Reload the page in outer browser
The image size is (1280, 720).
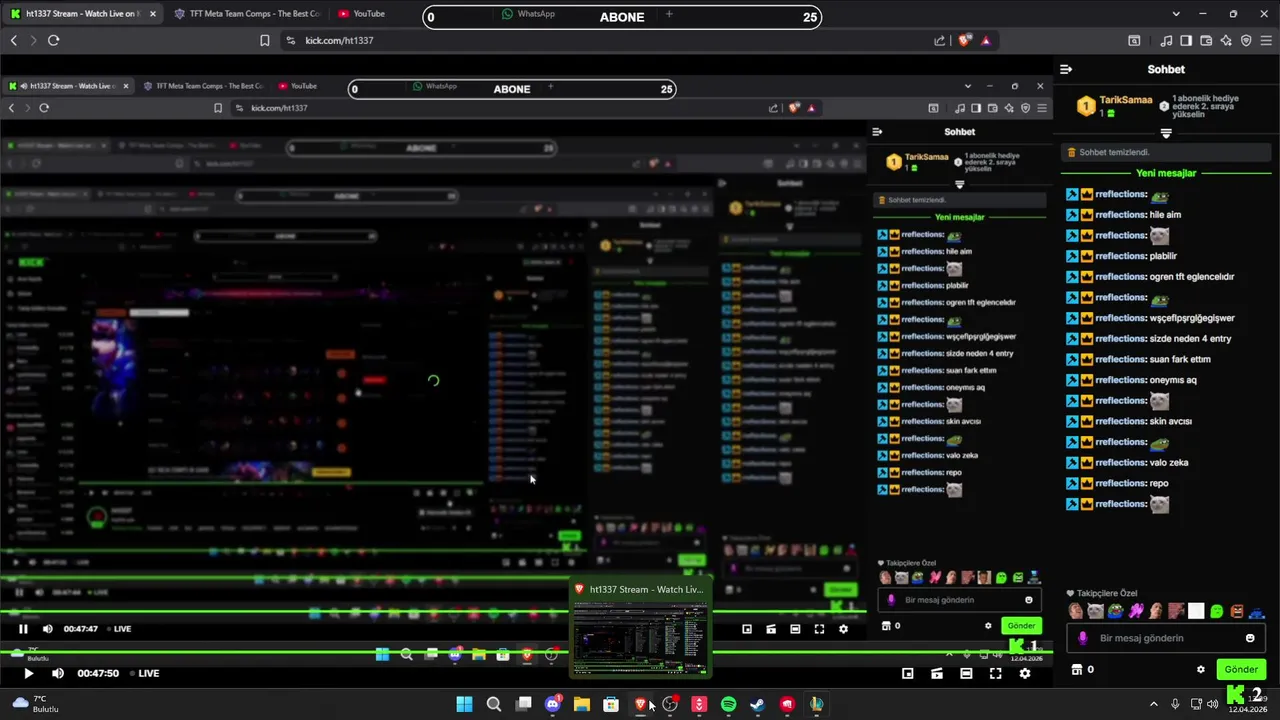[54, 41]
